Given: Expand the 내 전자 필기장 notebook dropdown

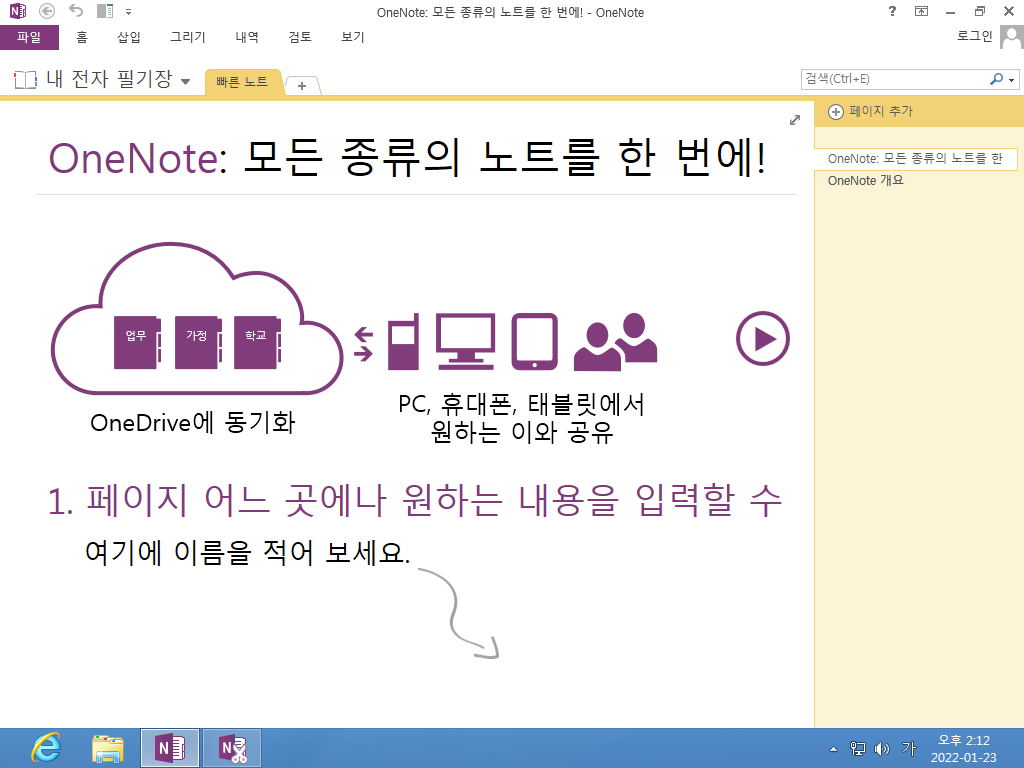Looking at the screenshot, I should (185, 82).
